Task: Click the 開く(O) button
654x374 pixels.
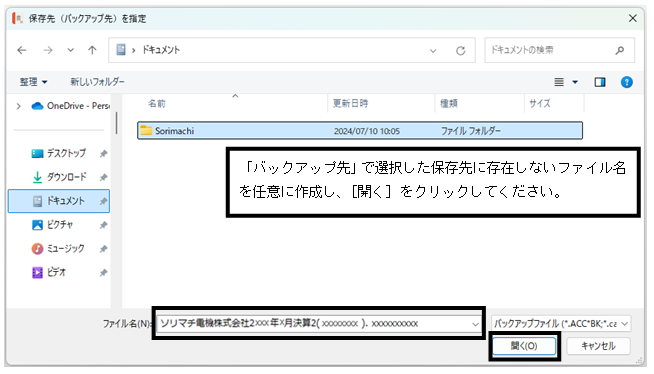Action: 524,346
